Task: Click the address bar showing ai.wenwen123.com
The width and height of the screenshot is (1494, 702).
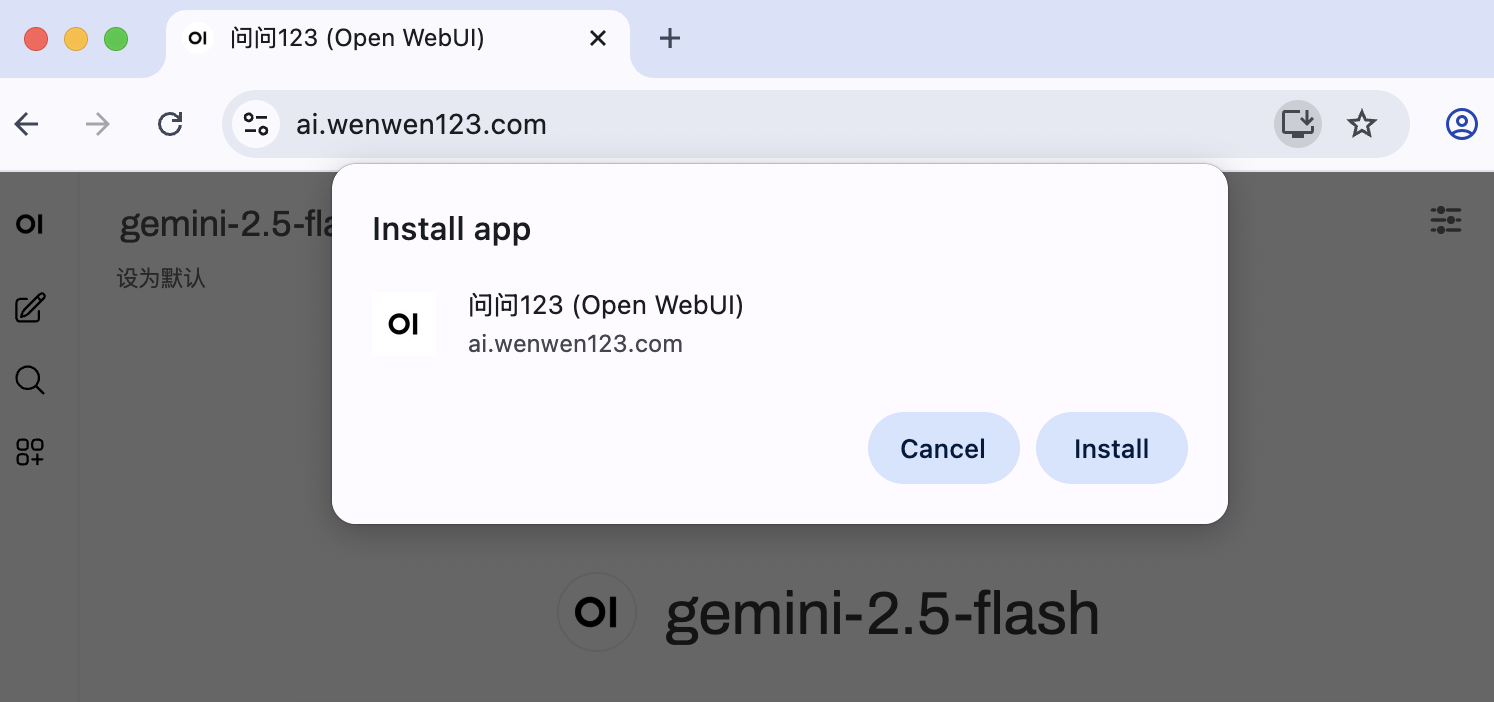Action: [421, 124]
